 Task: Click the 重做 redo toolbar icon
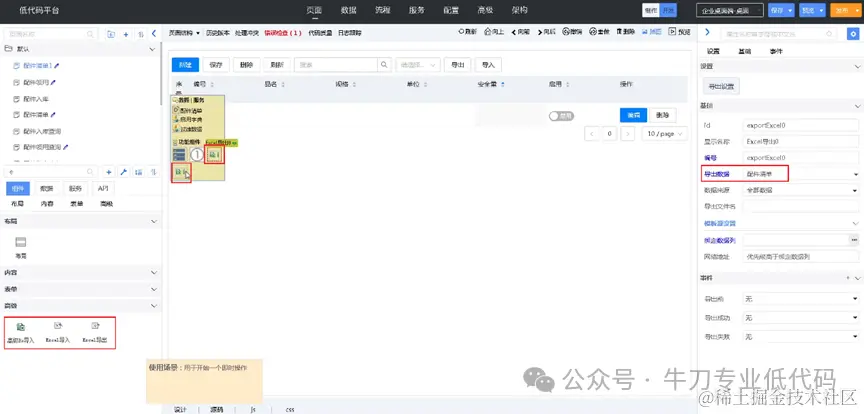[600, 32]
